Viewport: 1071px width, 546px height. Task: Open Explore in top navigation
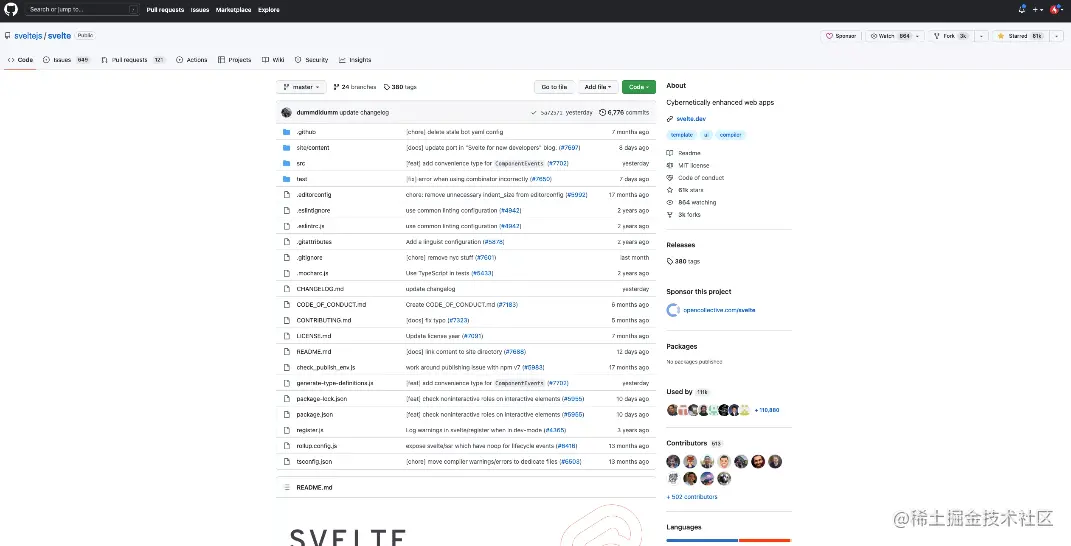(268, 10)
